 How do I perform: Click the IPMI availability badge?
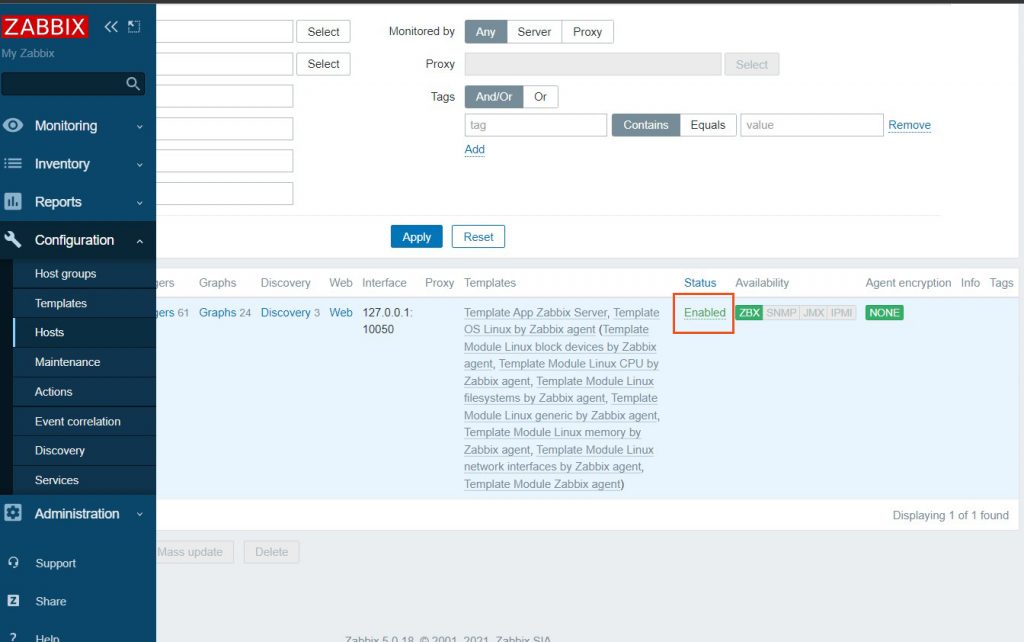coord(841,313)
